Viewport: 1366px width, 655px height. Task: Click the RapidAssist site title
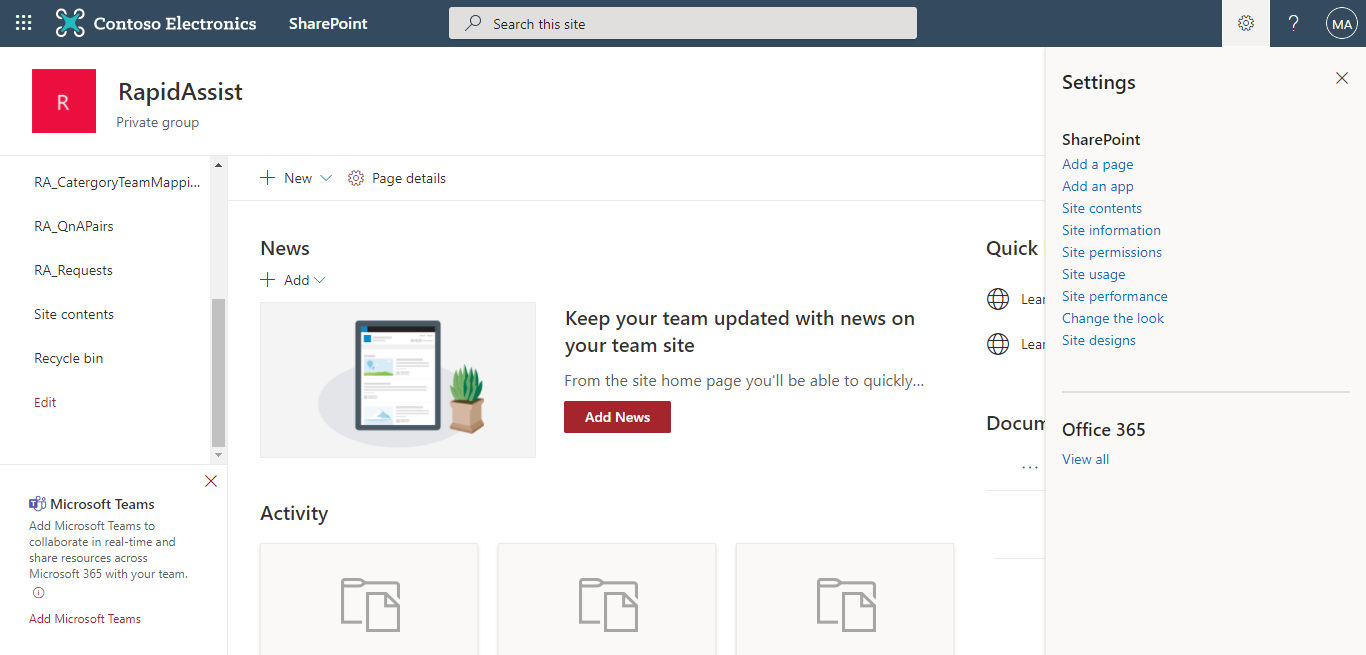click(180, 92)
